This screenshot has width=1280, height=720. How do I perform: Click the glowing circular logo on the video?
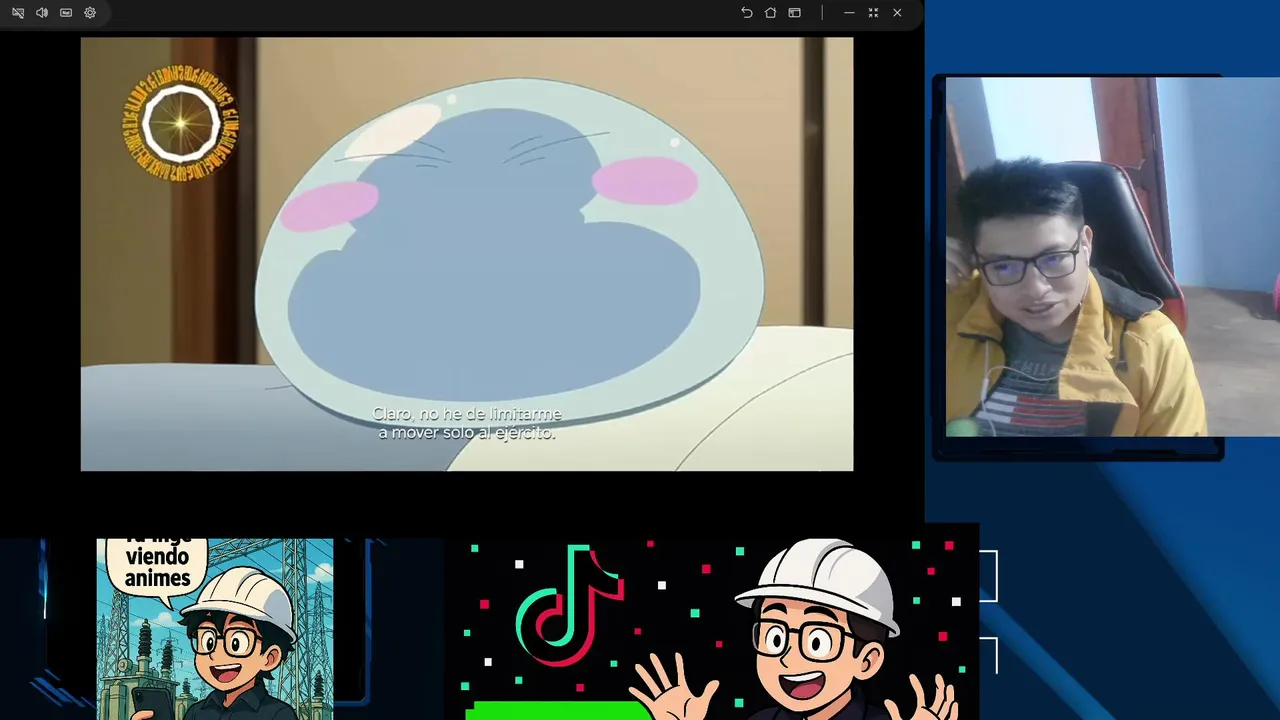click(x=181, y=124)
